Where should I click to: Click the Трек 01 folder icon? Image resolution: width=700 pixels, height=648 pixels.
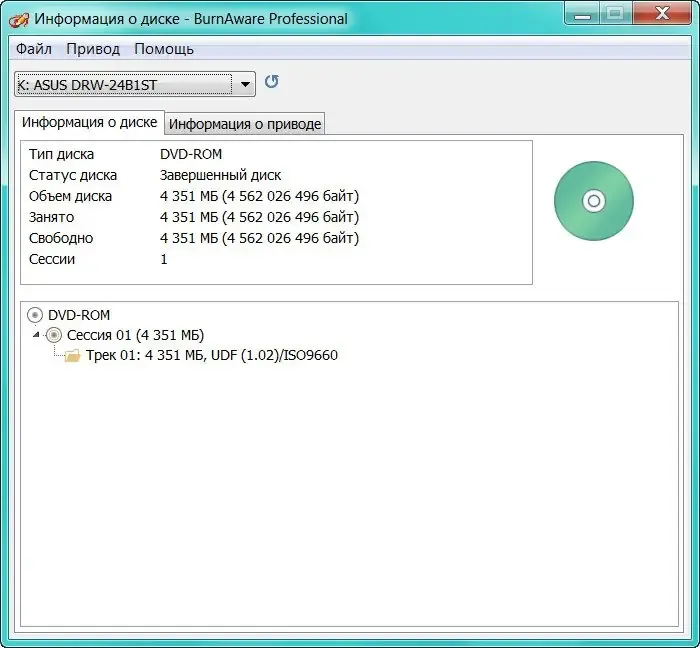click(x=72, y=356)
